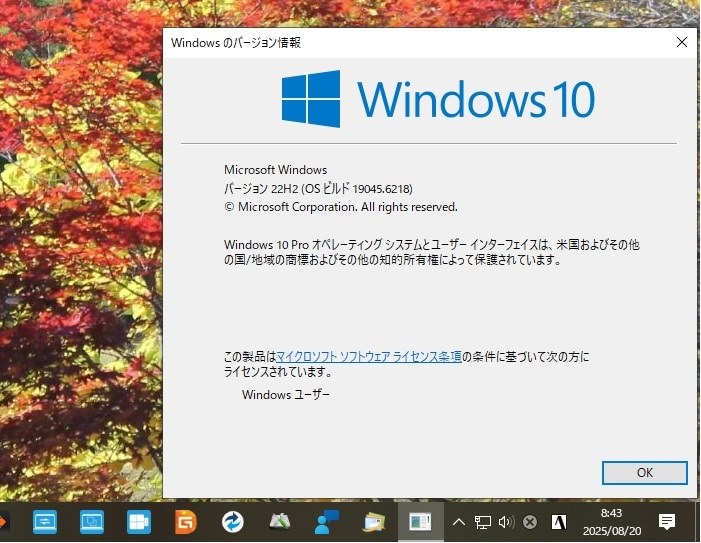Screen dimensions: 701x543
Task: Close the Windows version info dialog
Action: point(682,42)
